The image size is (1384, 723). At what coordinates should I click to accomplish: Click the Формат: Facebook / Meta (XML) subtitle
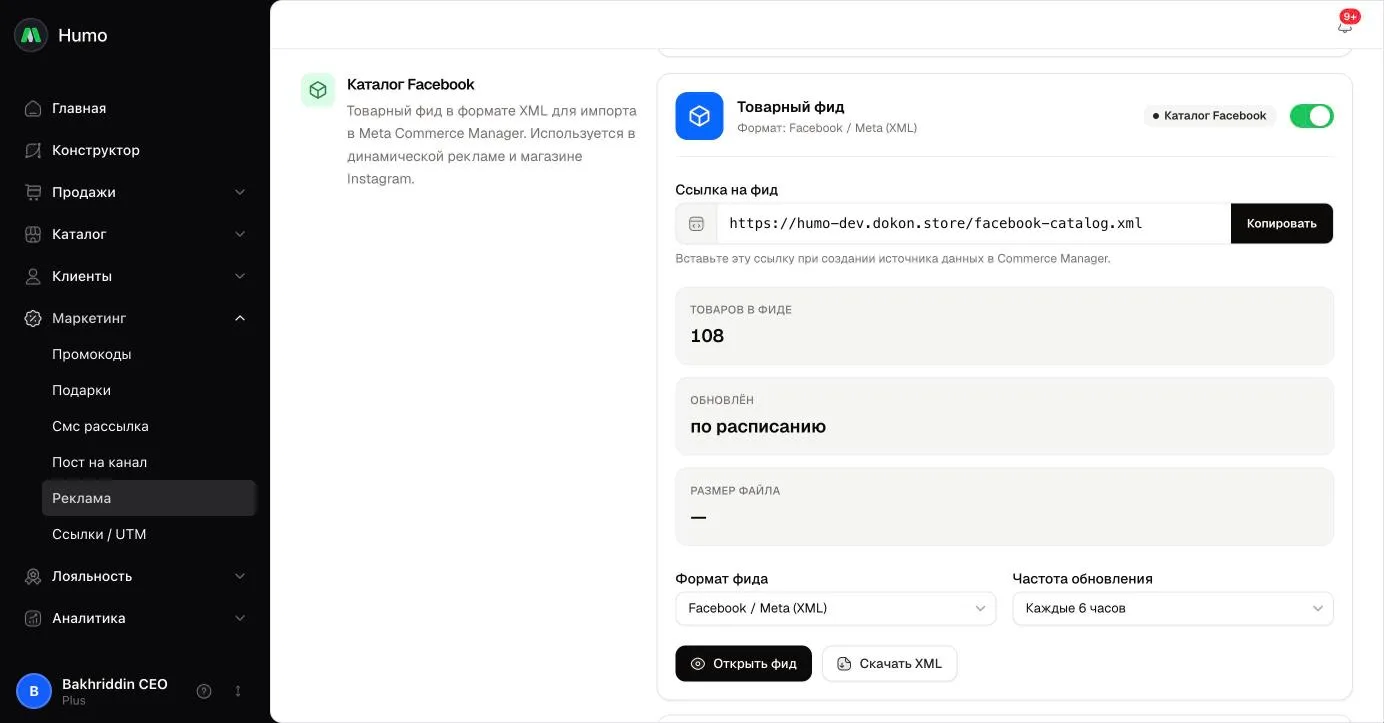click(827, 128)
